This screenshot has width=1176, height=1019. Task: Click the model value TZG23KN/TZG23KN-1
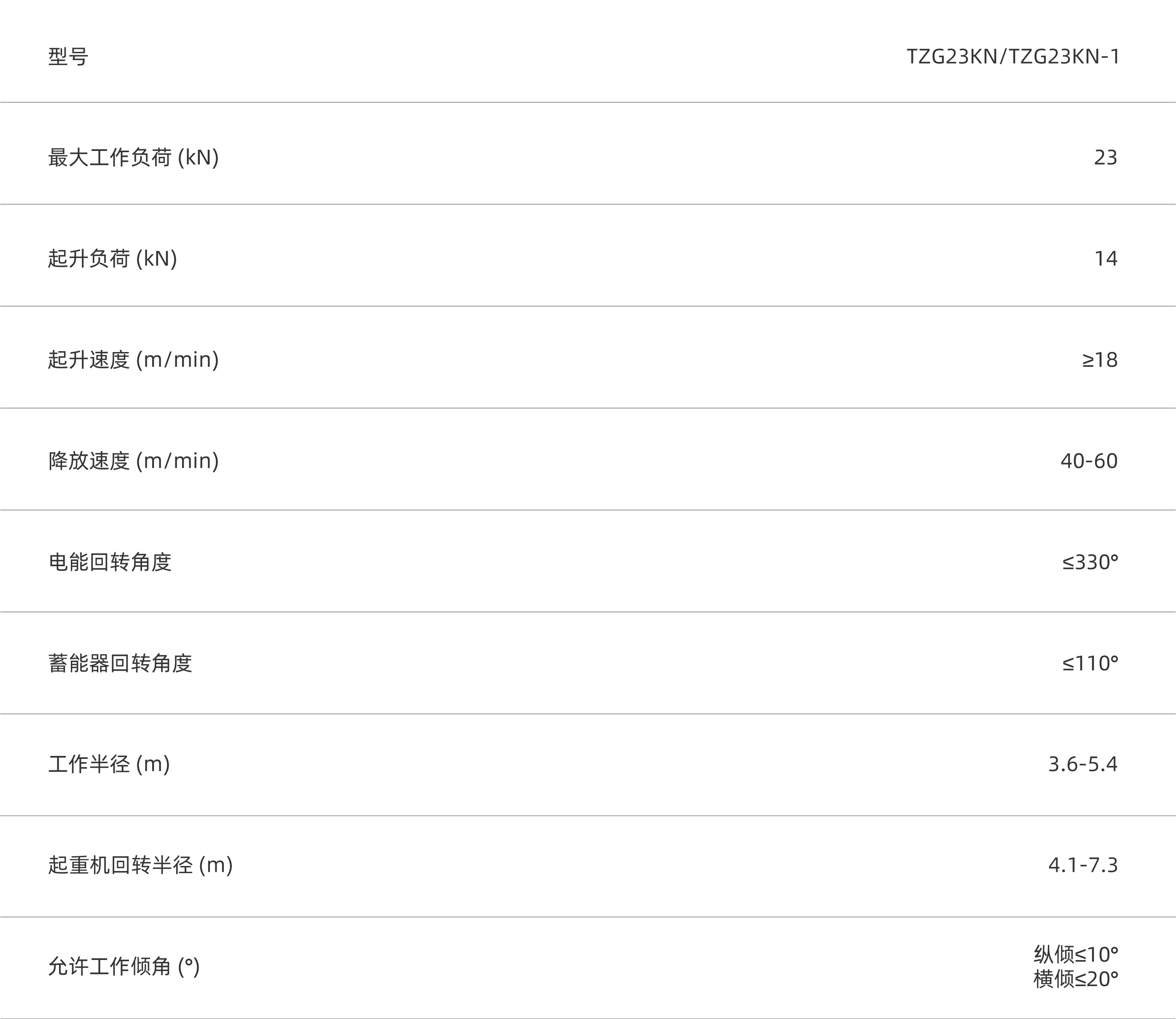(1012, 57)
